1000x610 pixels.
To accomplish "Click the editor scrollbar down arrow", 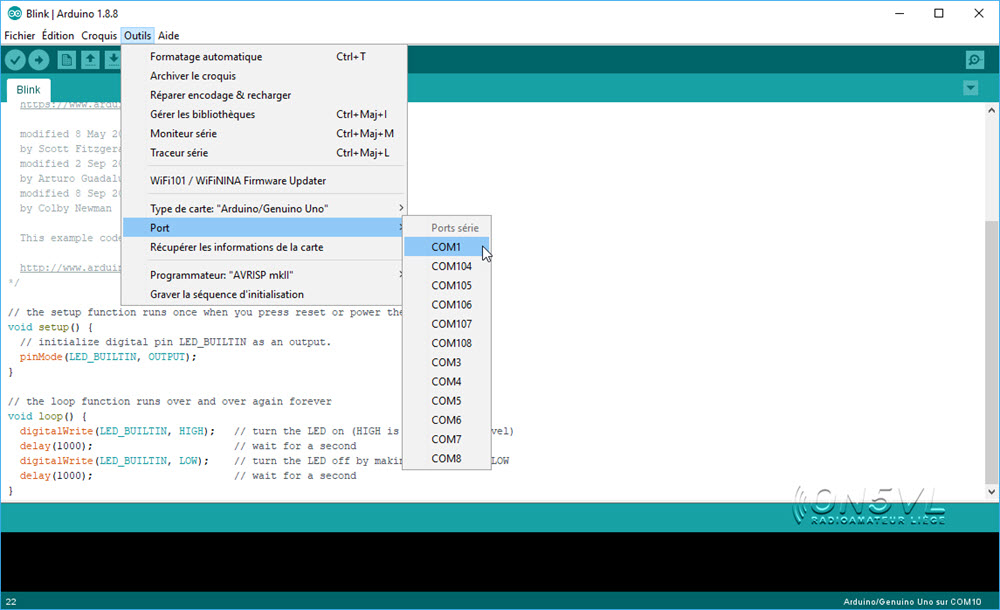I will (x=991, y=491).
